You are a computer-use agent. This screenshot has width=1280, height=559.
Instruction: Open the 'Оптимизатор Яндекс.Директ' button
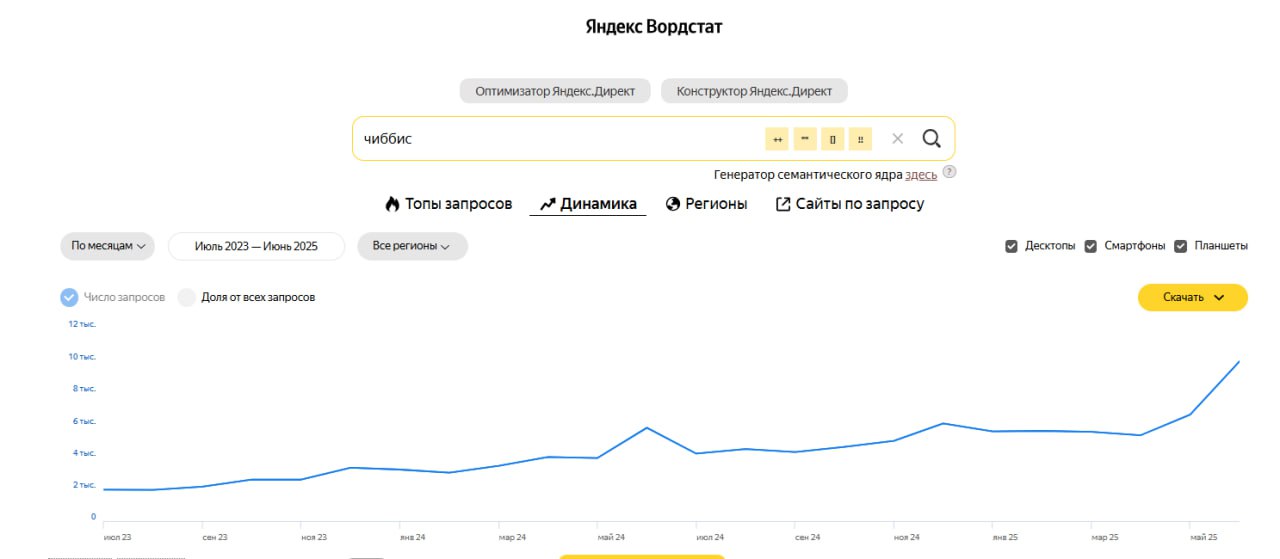(x=555, y=91)
